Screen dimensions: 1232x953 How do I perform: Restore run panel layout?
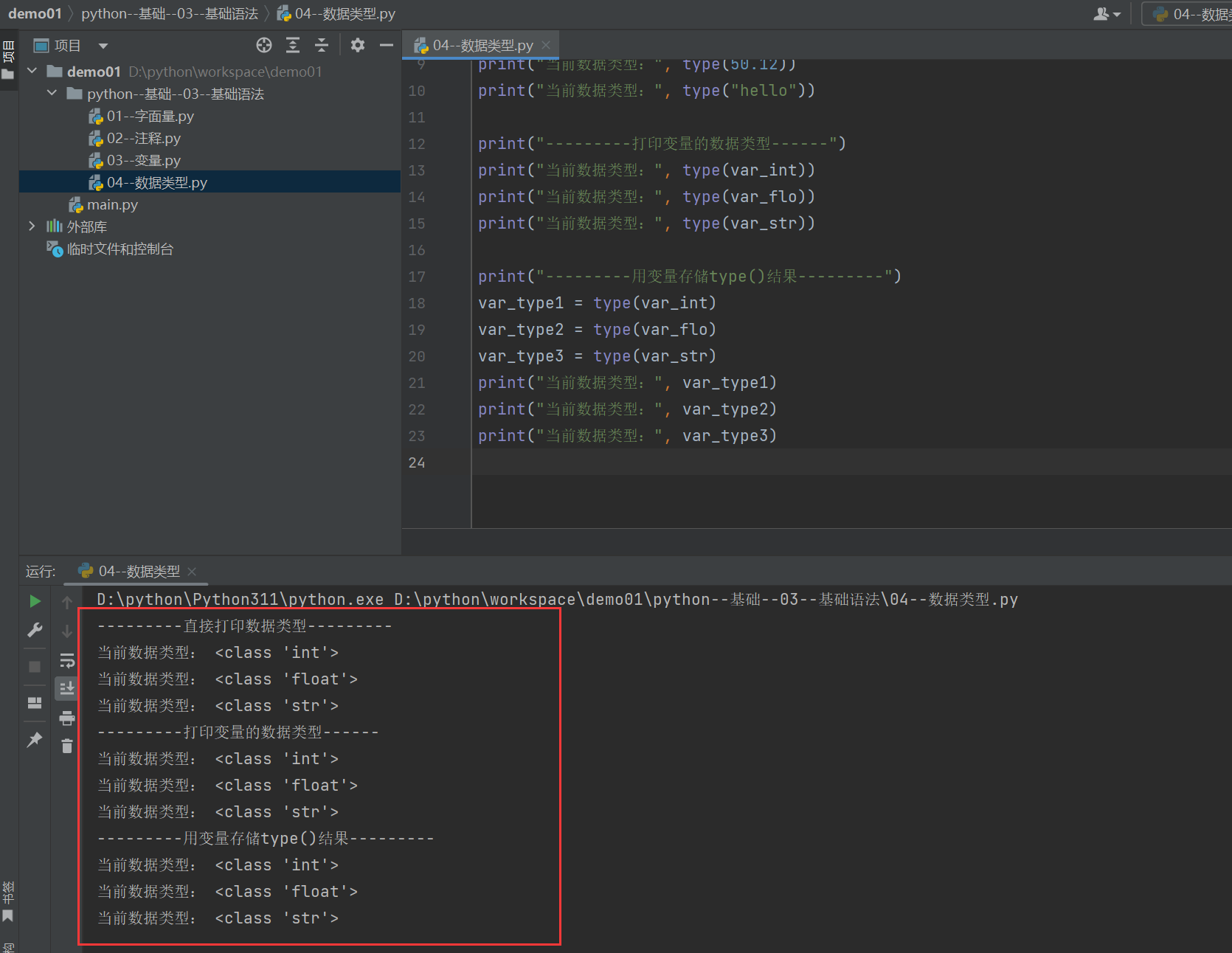[35, 703]
